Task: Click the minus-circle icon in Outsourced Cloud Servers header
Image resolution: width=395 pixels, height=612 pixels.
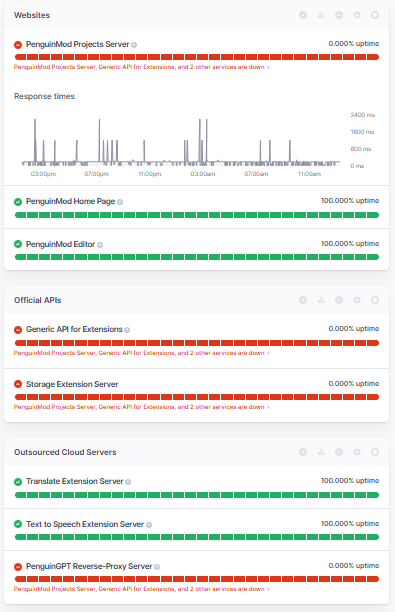Action: (339, 452)
